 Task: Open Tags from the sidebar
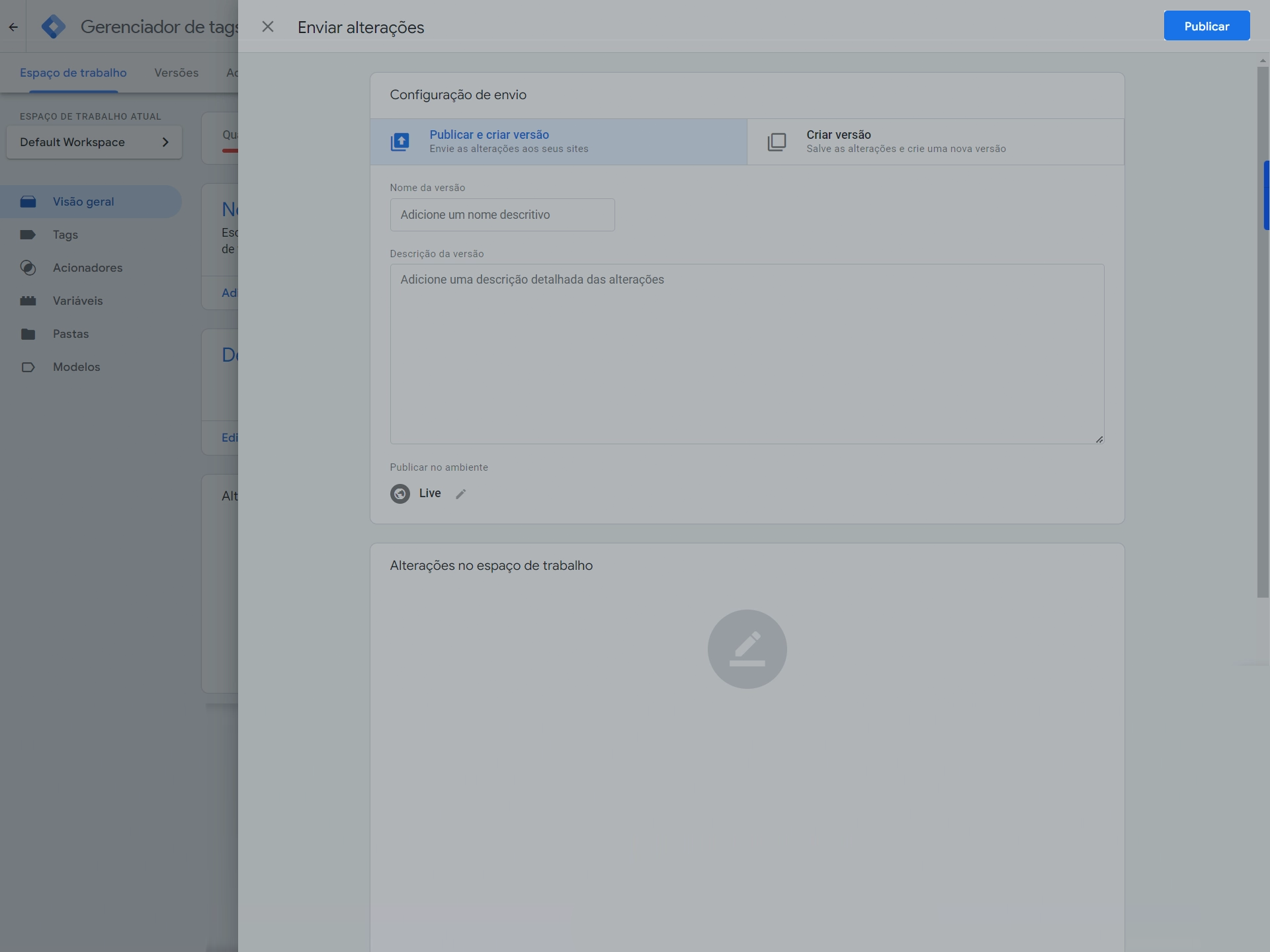(x=65, y=235)
